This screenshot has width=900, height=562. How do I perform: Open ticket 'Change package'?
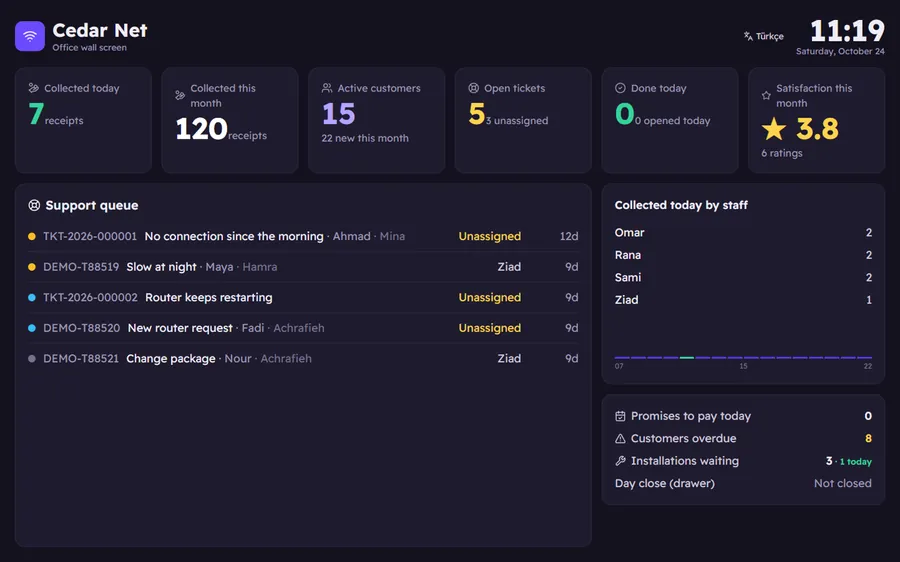[x=170, y=358]
